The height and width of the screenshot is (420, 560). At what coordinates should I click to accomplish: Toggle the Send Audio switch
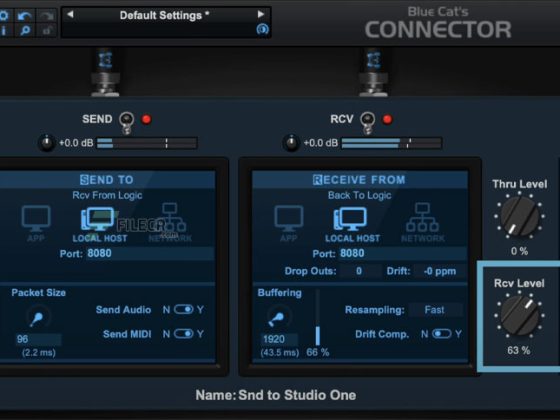click(x=184, y=309)
